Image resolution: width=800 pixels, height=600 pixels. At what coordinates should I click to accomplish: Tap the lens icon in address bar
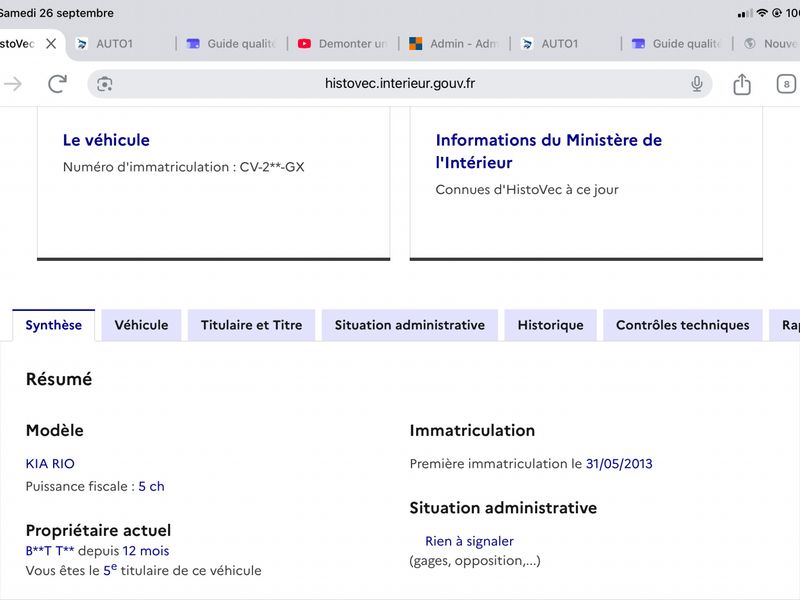click(x=105, y=84)
